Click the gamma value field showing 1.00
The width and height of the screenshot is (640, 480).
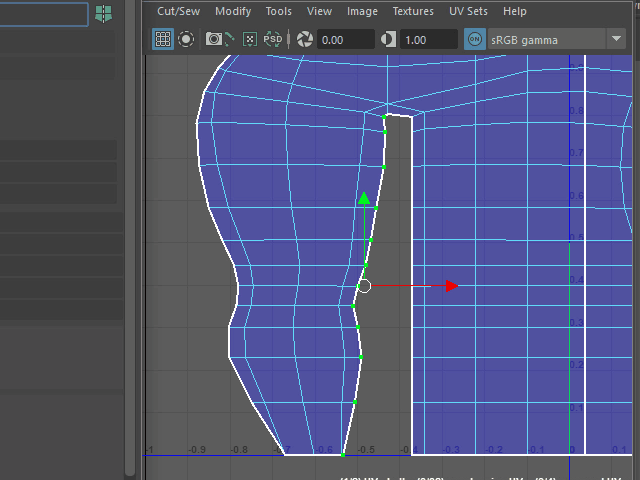click(428, 40)
